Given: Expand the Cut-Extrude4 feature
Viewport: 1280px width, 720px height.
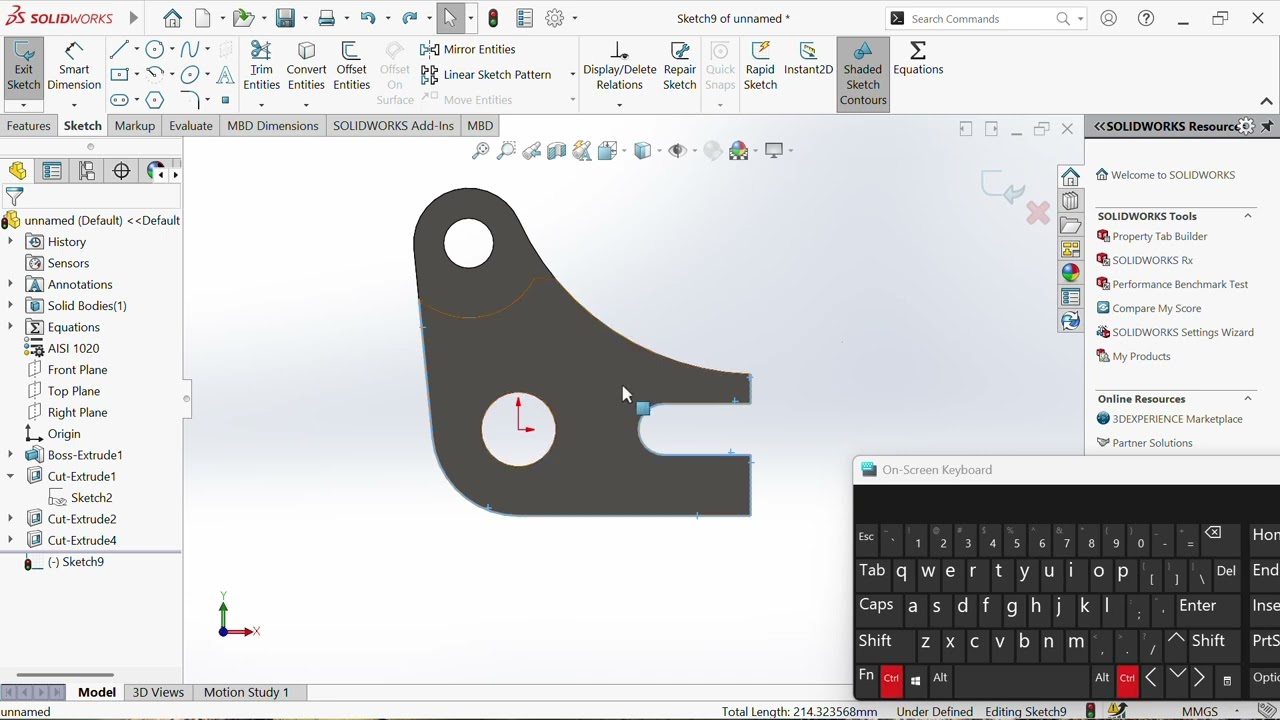Looking at the screenshot, I should point(10,541).
